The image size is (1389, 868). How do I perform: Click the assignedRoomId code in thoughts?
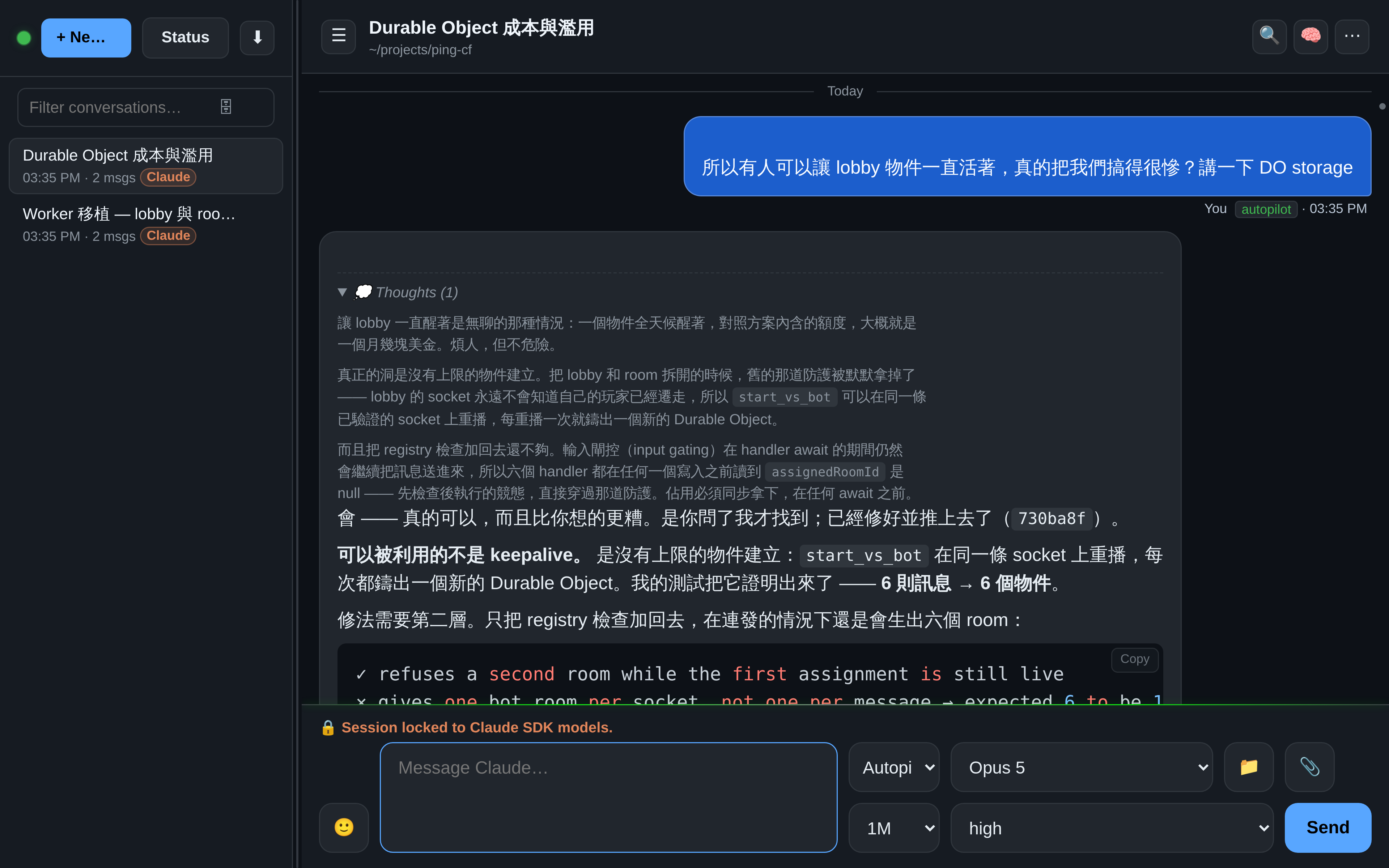coord(825,472)
